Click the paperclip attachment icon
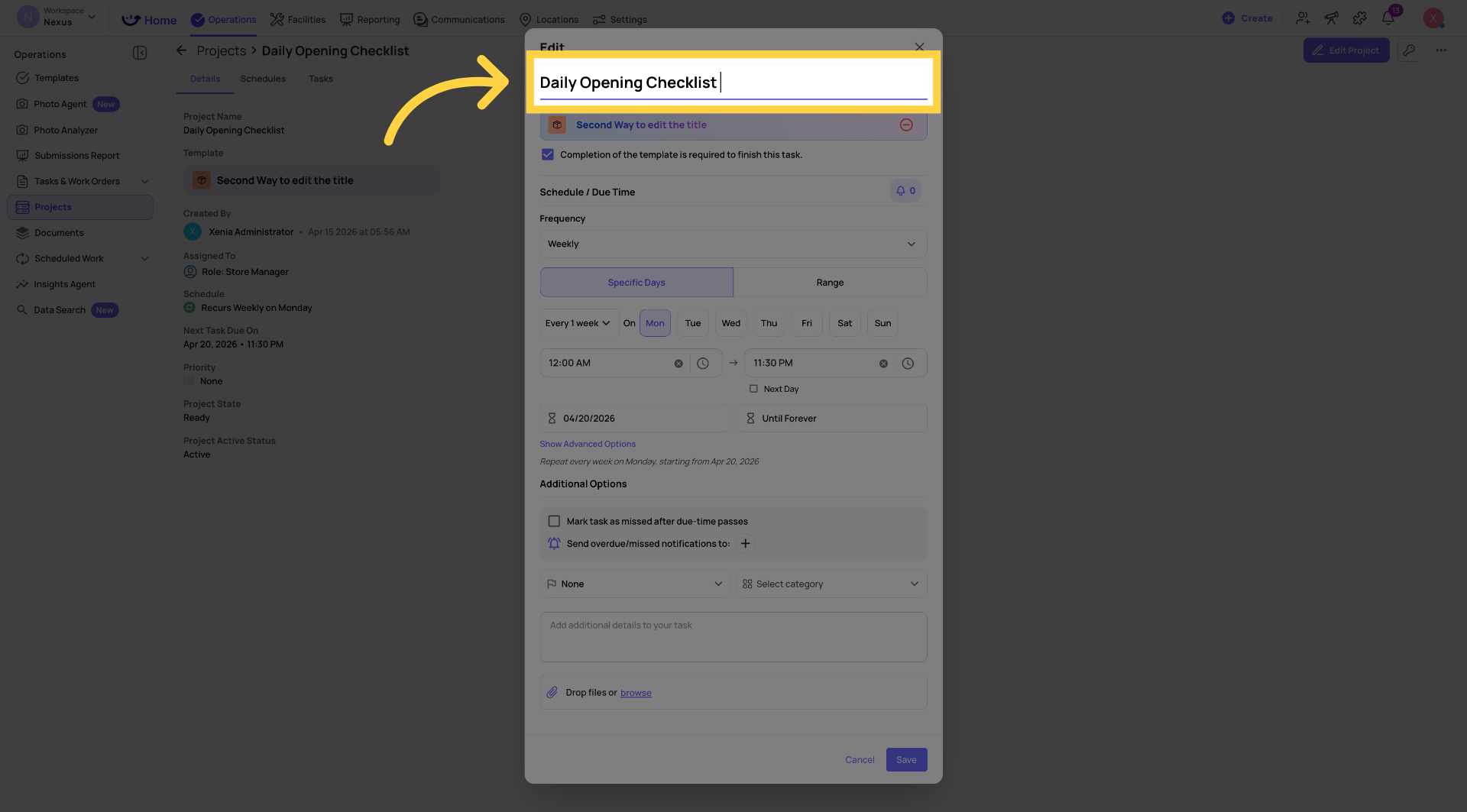 tap(552, 693)
